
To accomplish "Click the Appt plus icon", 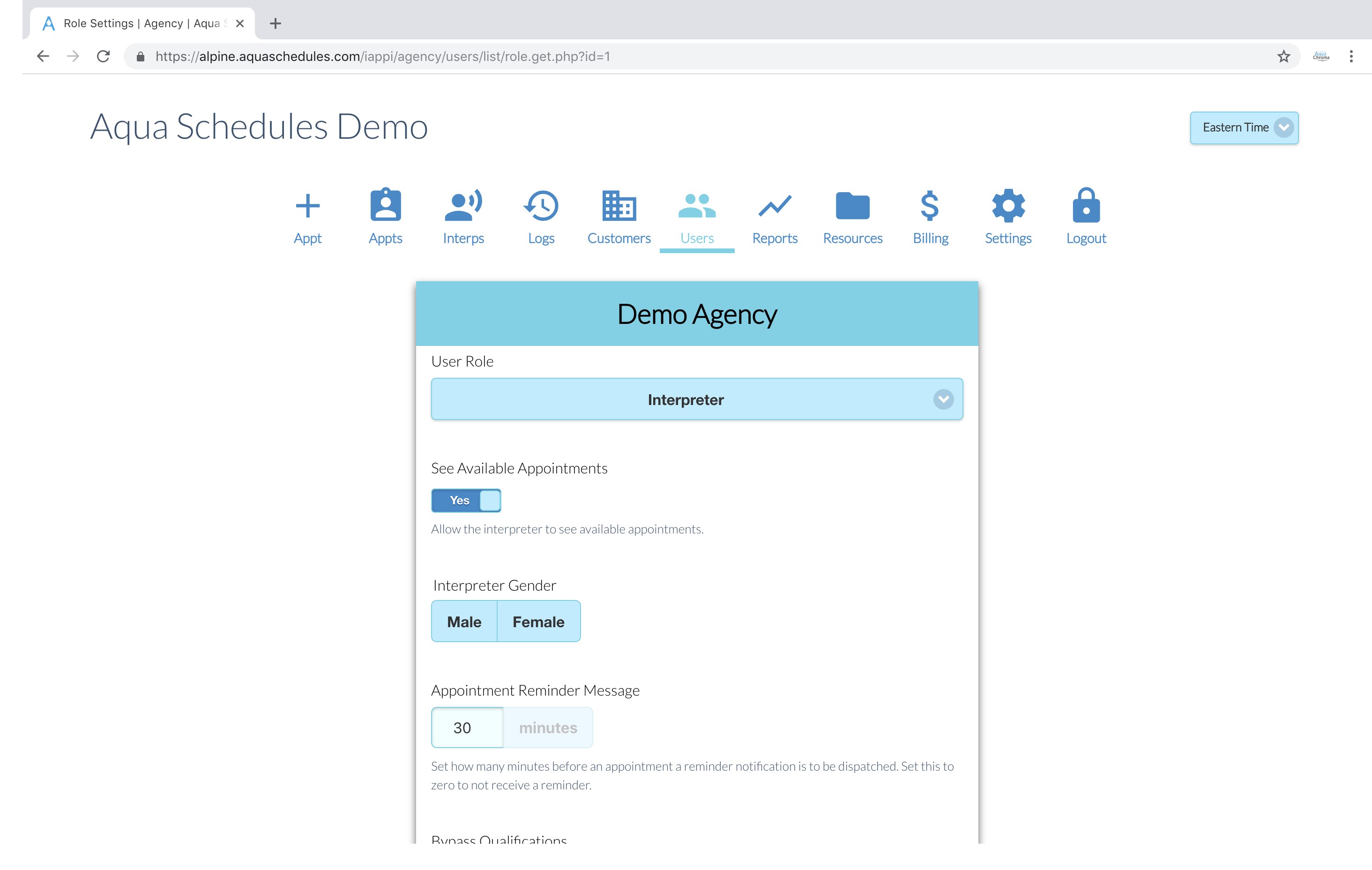I will pyautogui.click(x=308, y=206).
